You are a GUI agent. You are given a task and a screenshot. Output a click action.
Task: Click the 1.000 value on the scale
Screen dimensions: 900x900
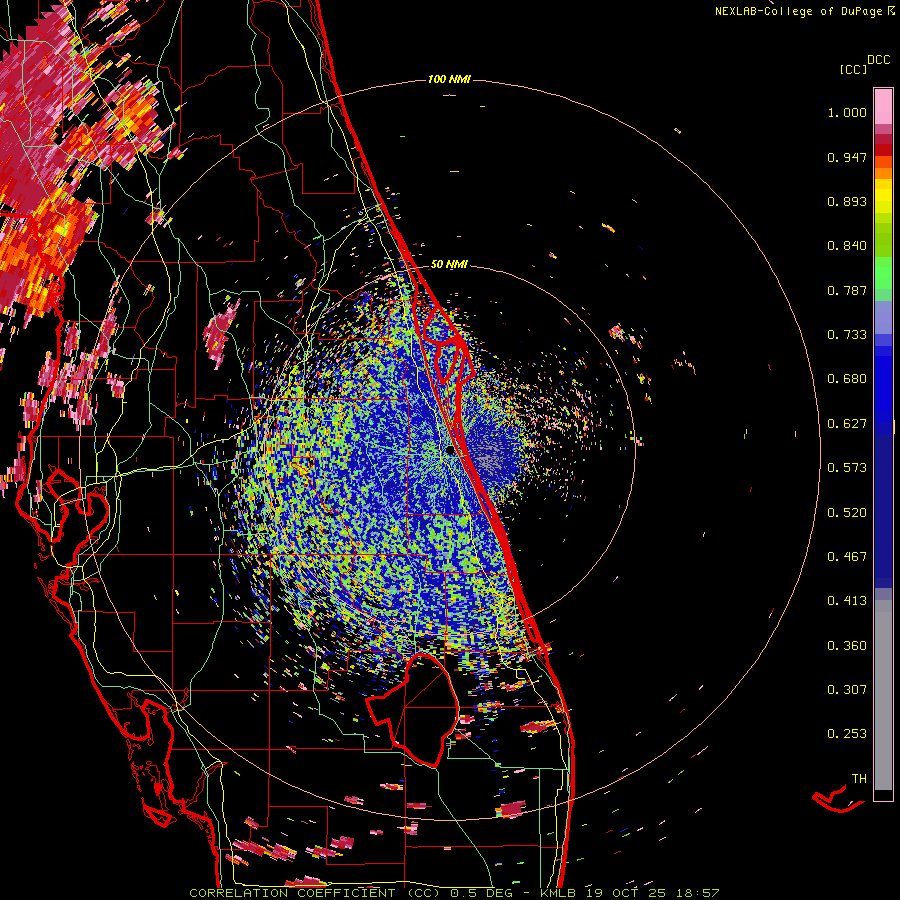(847, 112)
